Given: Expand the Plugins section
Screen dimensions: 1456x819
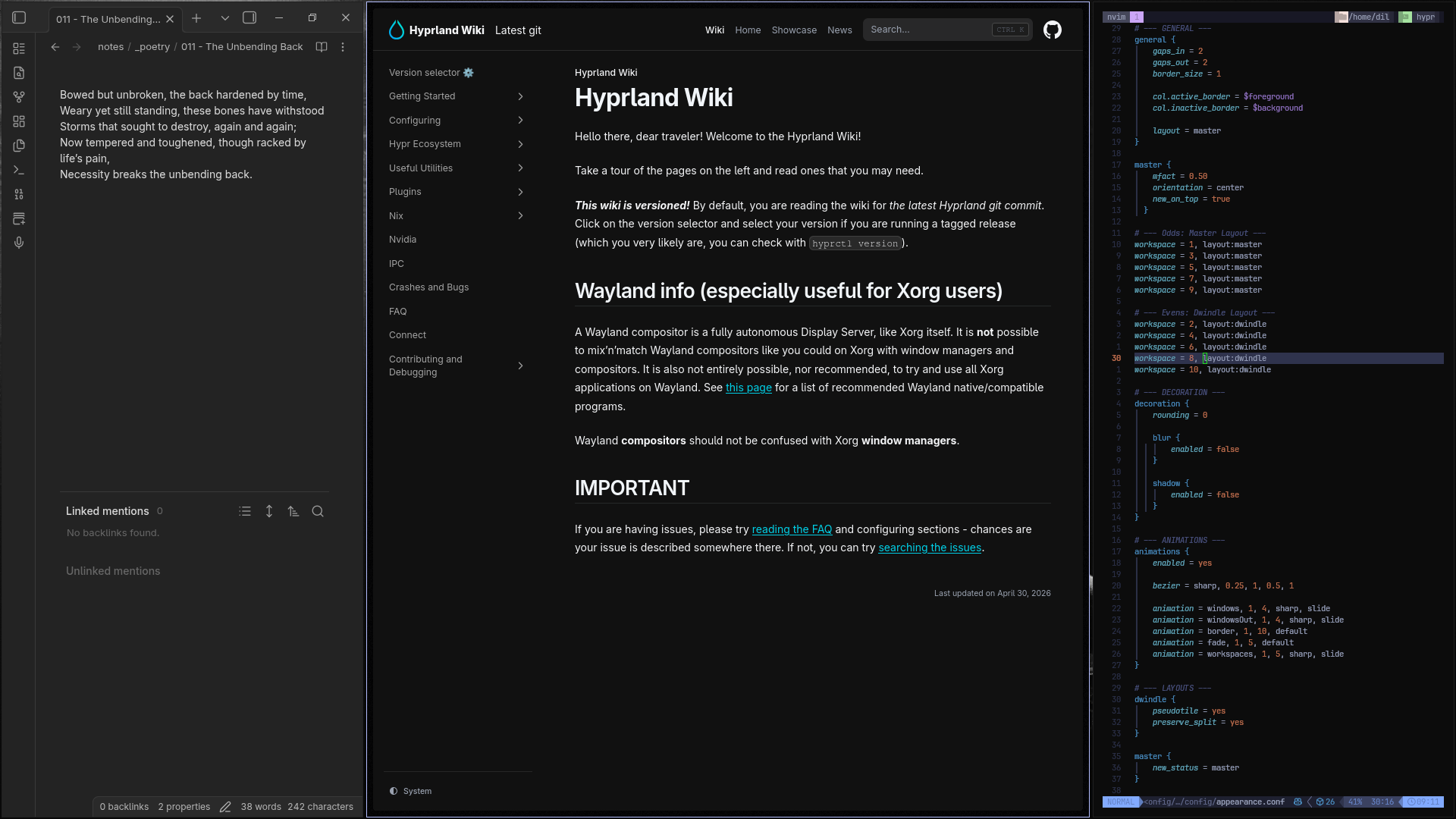Looking at the screenshot, I should (x=457, y=192).
